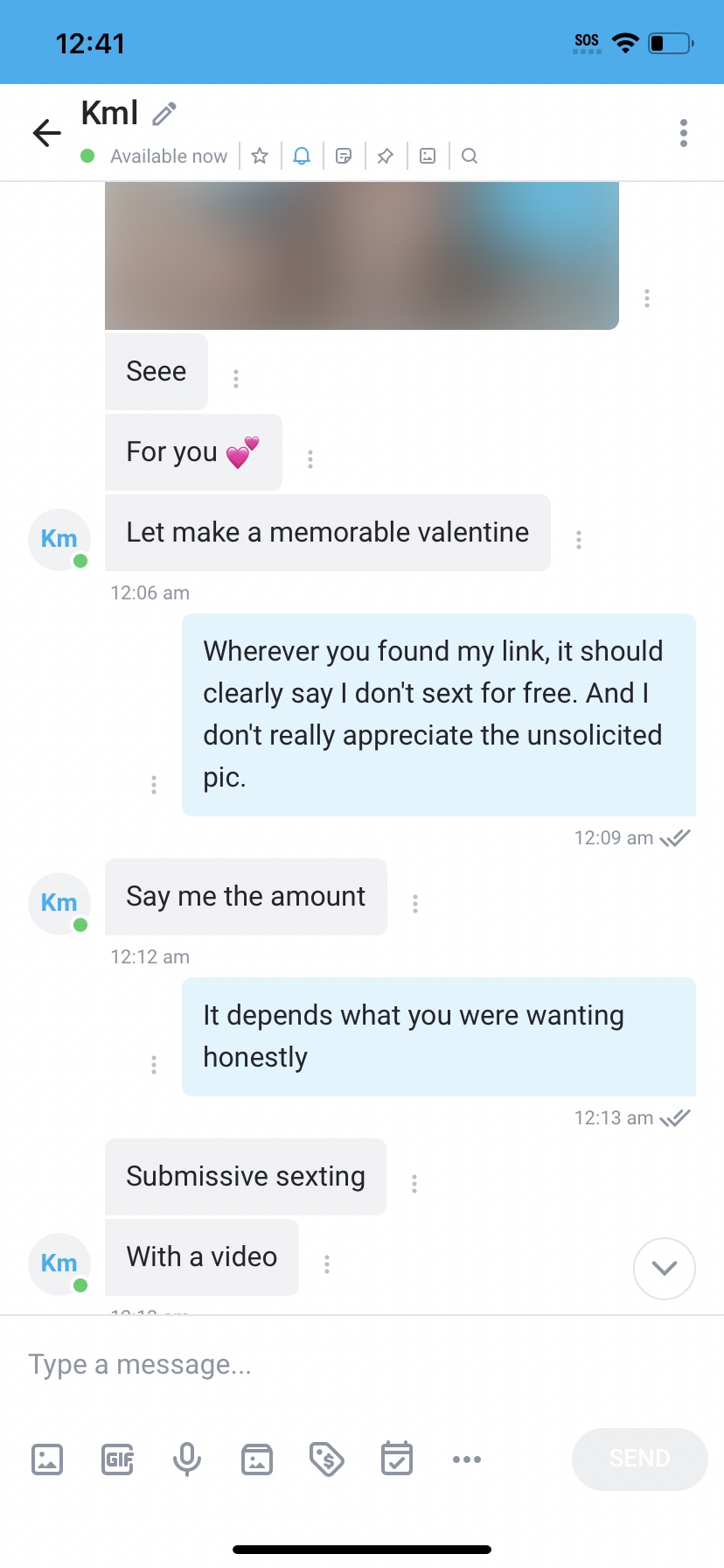Open options for 'Seee' message

point(236,378)
